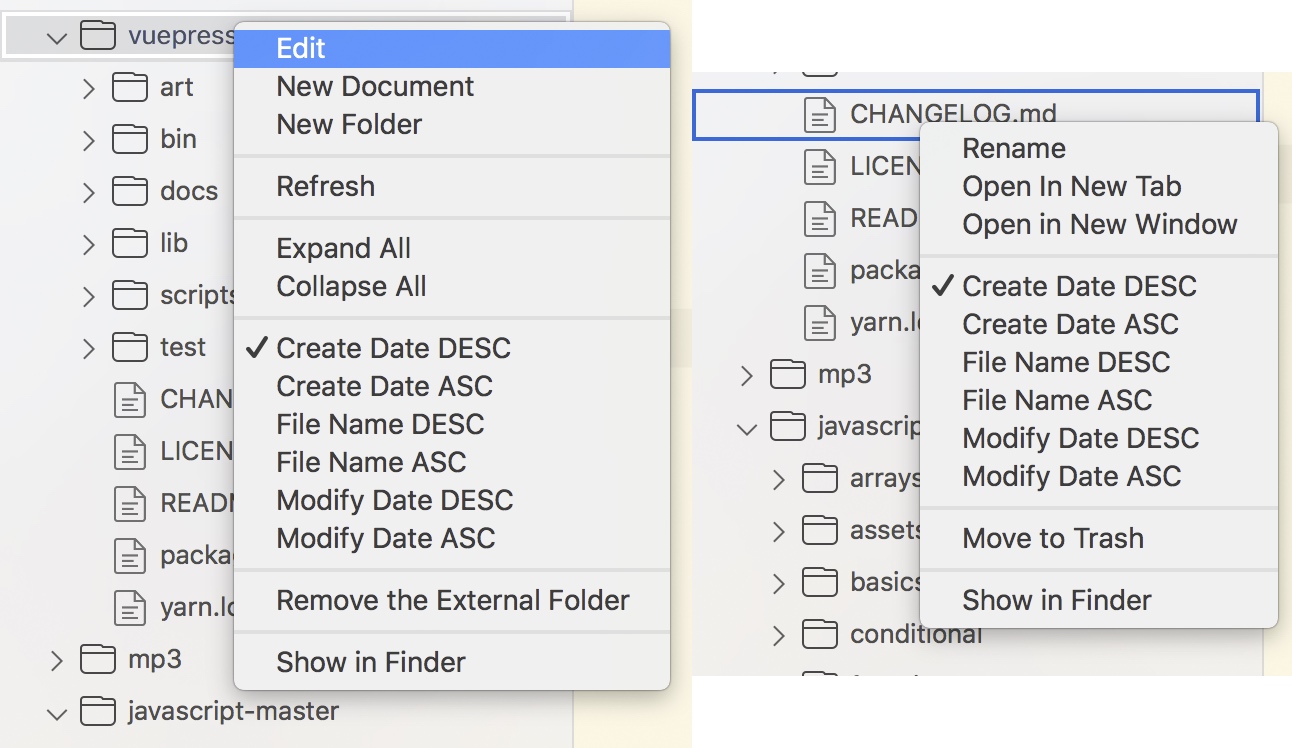Pick Modify Date DESC in right menu

click(x=1080, y=438)
